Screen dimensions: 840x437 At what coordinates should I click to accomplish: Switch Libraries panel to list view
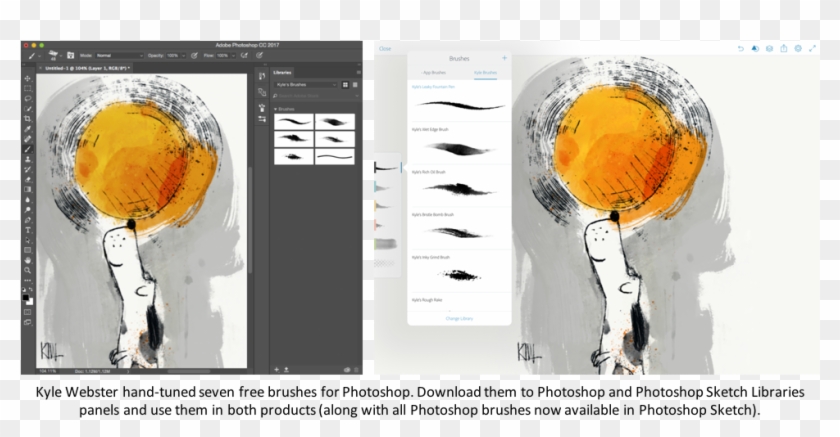click(x=355, y=85)
